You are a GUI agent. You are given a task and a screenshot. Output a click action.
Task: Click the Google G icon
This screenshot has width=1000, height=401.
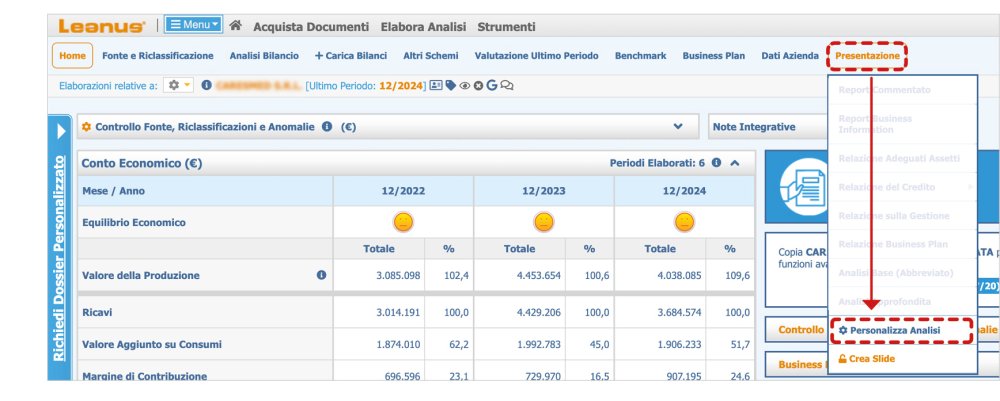click(492, 86)
